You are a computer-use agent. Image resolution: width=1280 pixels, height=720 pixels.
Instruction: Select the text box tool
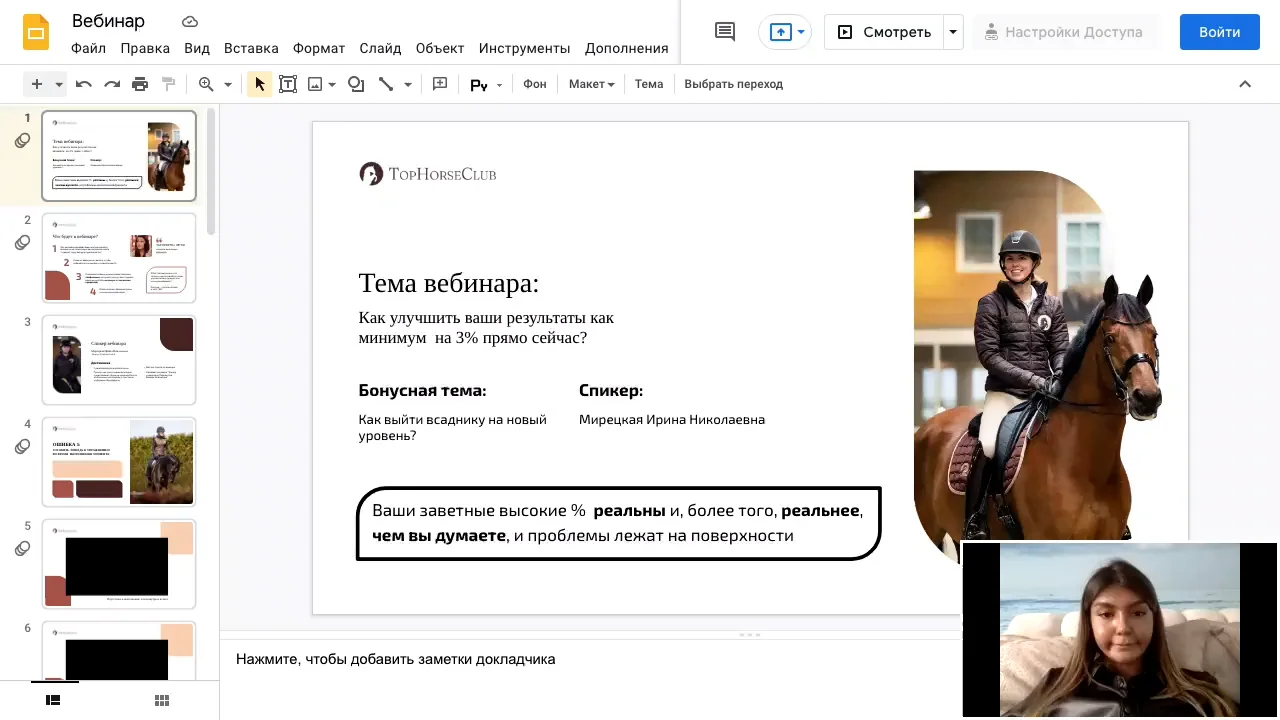click(x=288, y=84)
